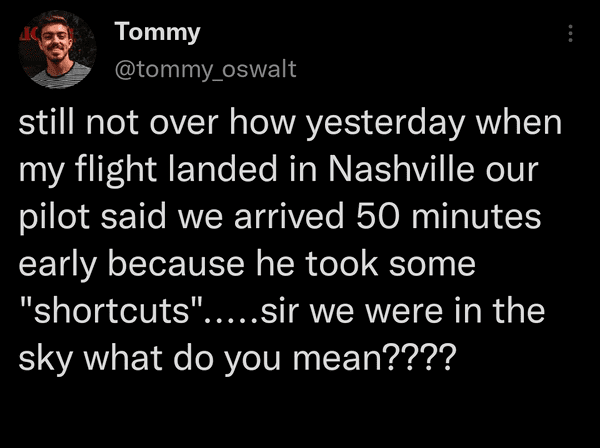Click the @tommy_oswalt handle
Image resolution: width=600 pixels, height=448 pixels.
pyautogui.click(x=206, y=69)
